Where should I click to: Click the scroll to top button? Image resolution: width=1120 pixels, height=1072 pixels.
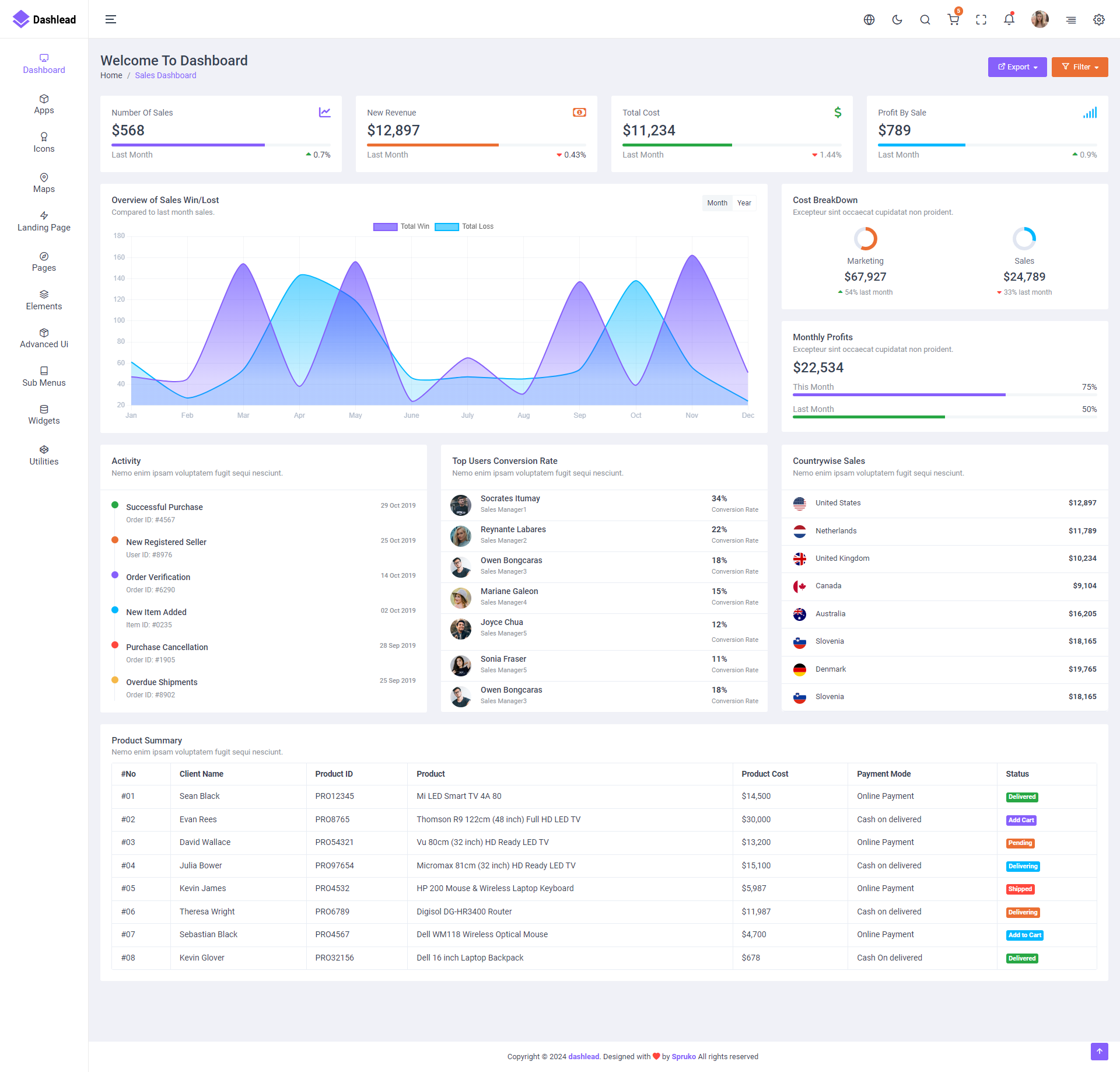[1099, 1051]
